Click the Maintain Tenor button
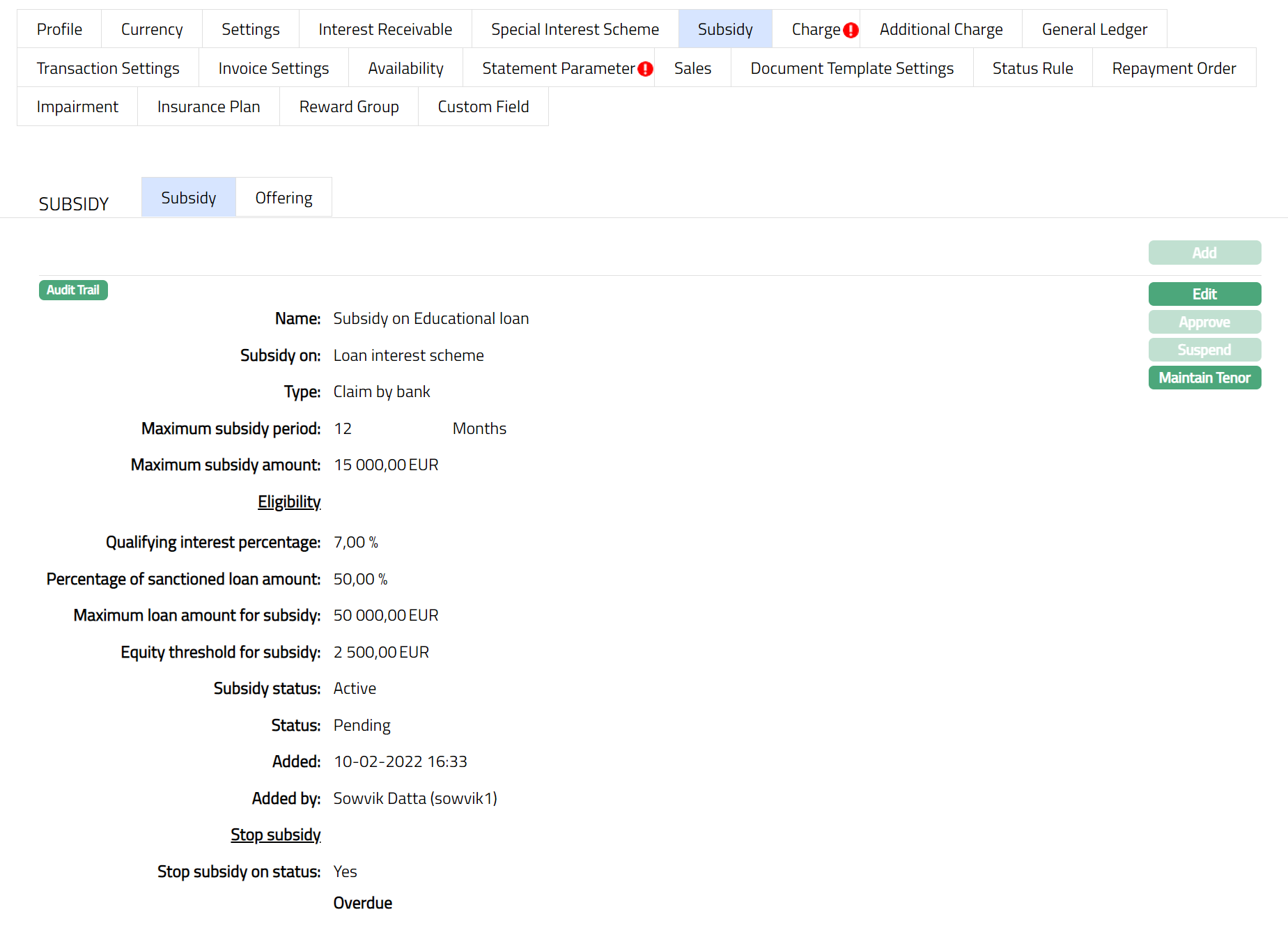Viewport: 1288px width, 930px height. [x=1204, y=378]
